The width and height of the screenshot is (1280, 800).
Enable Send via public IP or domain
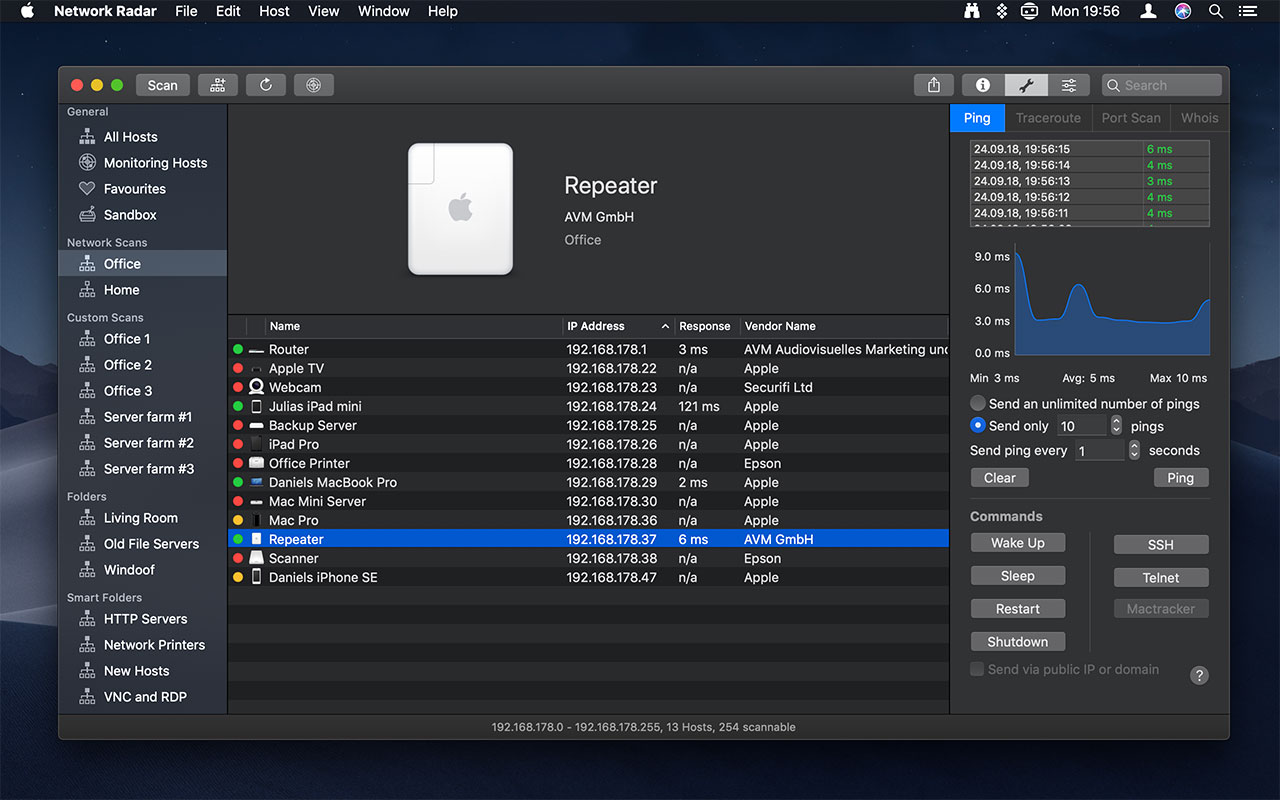tap(977, 669)
